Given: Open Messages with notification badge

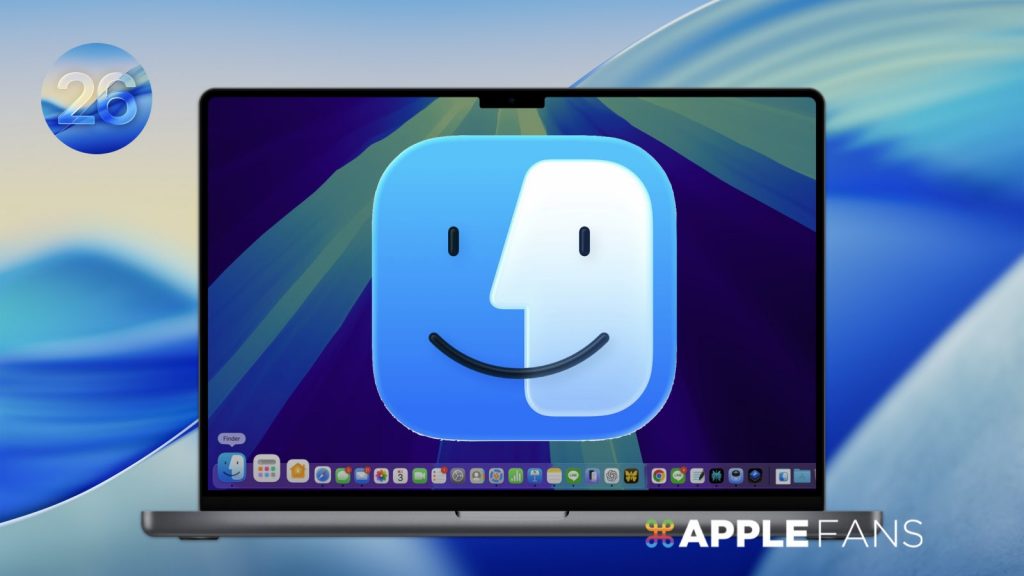Looking at the screenshot, I should (343, 476).
